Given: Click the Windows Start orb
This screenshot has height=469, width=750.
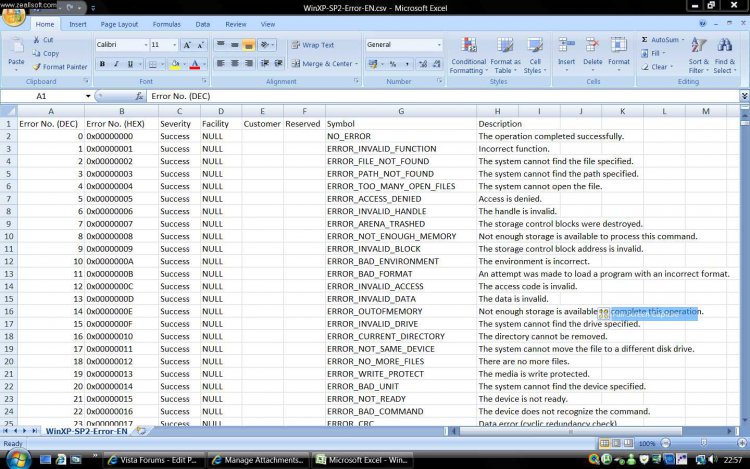Looking at the screenshot, I should point(18,459).
